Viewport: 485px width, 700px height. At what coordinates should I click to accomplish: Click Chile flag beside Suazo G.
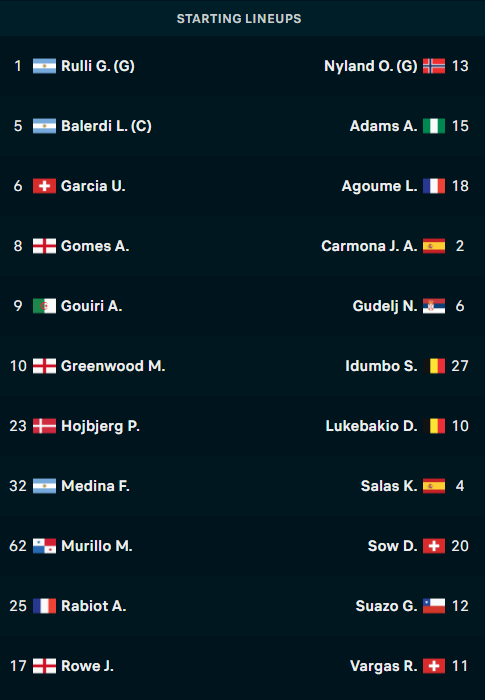(x=434, y=606)
